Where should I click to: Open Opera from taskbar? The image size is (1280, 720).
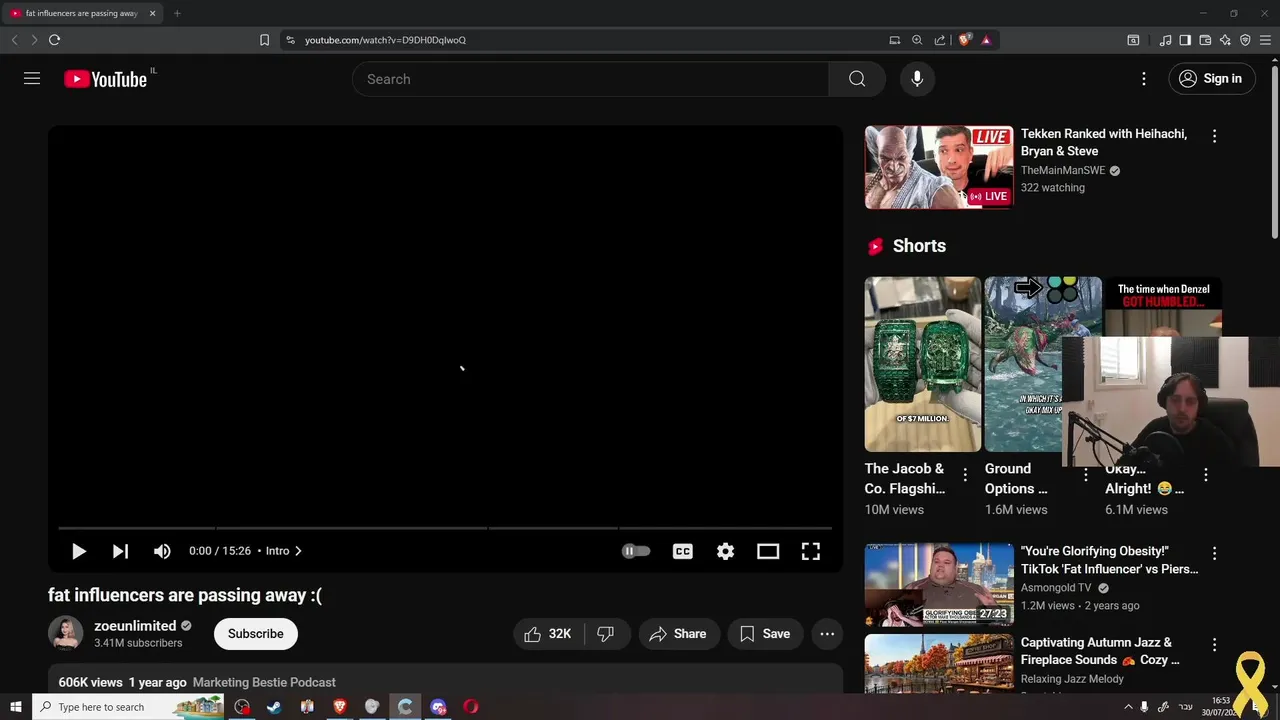(471, 707)
